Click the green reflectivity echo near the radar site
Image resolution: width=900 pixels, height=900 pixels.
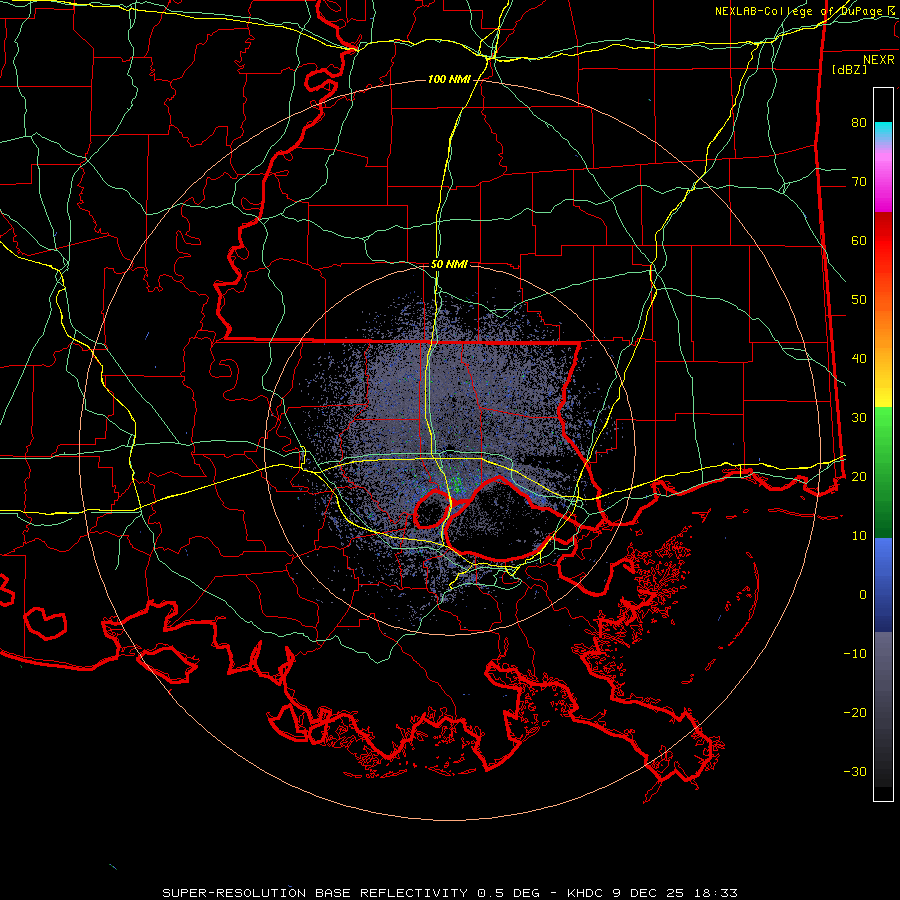pos(456,484)
